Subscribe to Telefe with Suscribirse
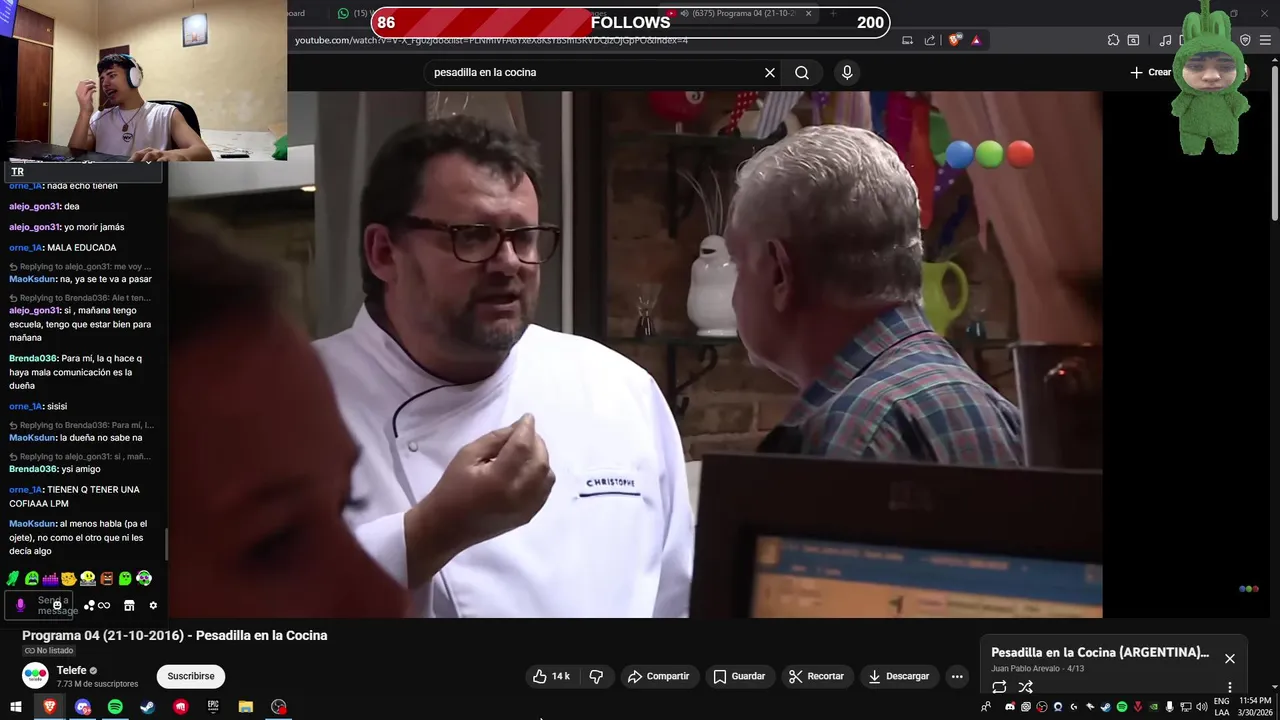 pos(191,677)
